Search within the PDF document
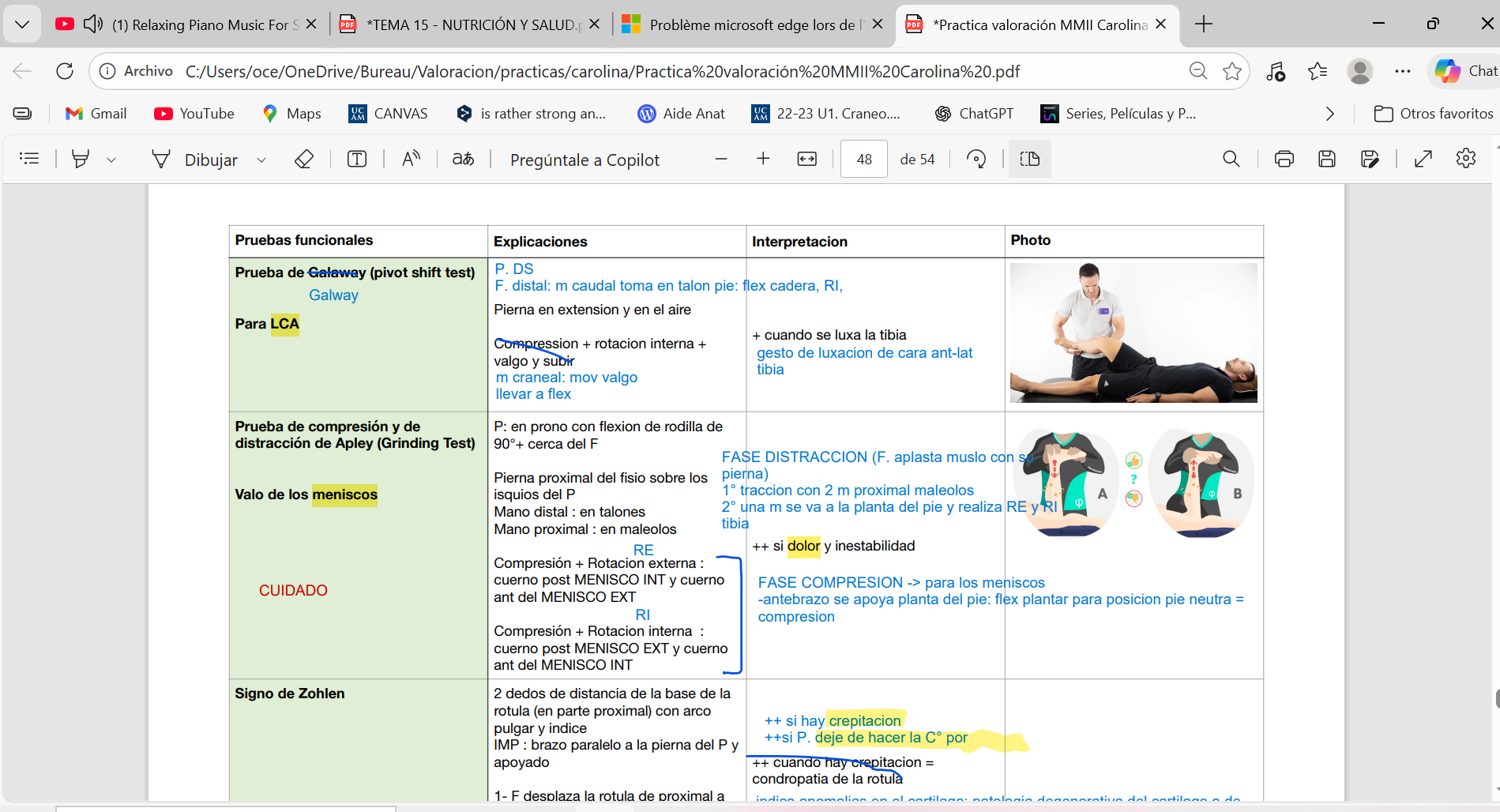 (x=1231, y=159)
